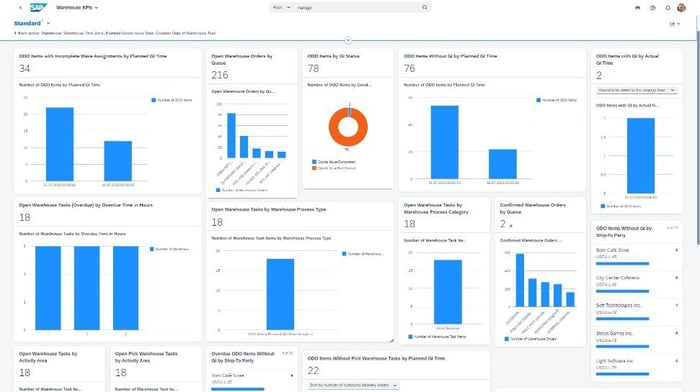Open Open Warehouse Tasks (Overdue) by Overdue Time card
The height and width of the screenshot is (392, 700).
pyautogui.click(x=107, y=212)
